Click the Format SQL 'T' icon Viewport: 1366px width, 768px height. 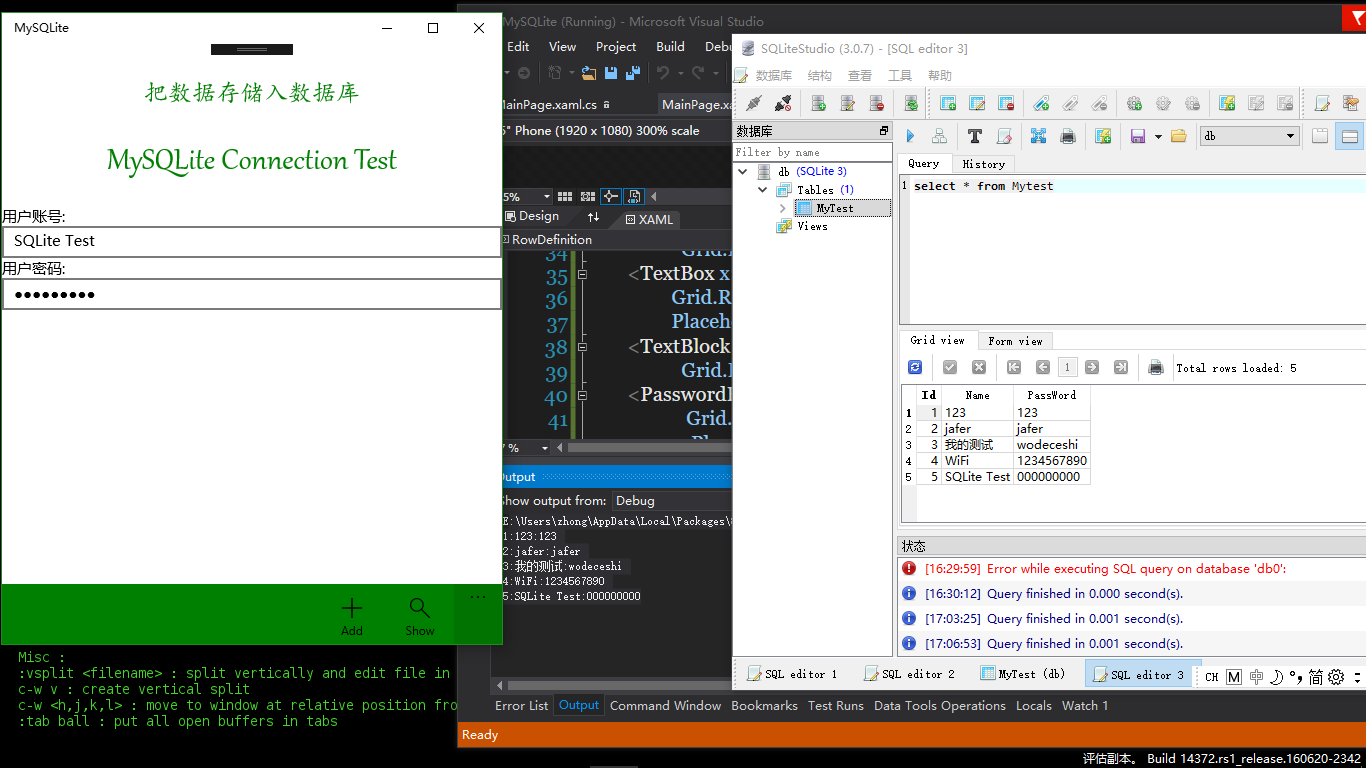(974, 136)
